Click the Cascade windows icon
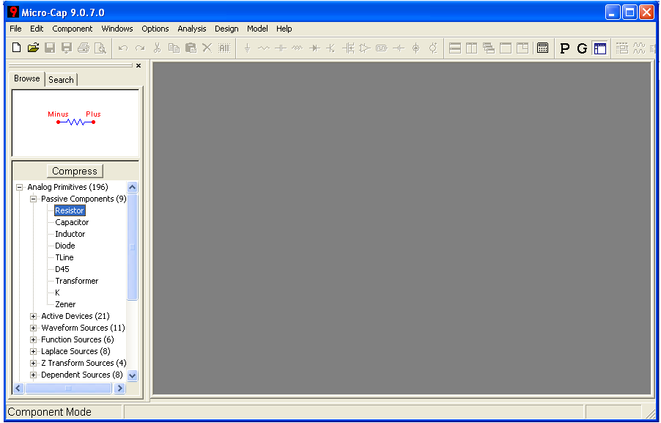The image size is (661, 423). click(489, 48)
